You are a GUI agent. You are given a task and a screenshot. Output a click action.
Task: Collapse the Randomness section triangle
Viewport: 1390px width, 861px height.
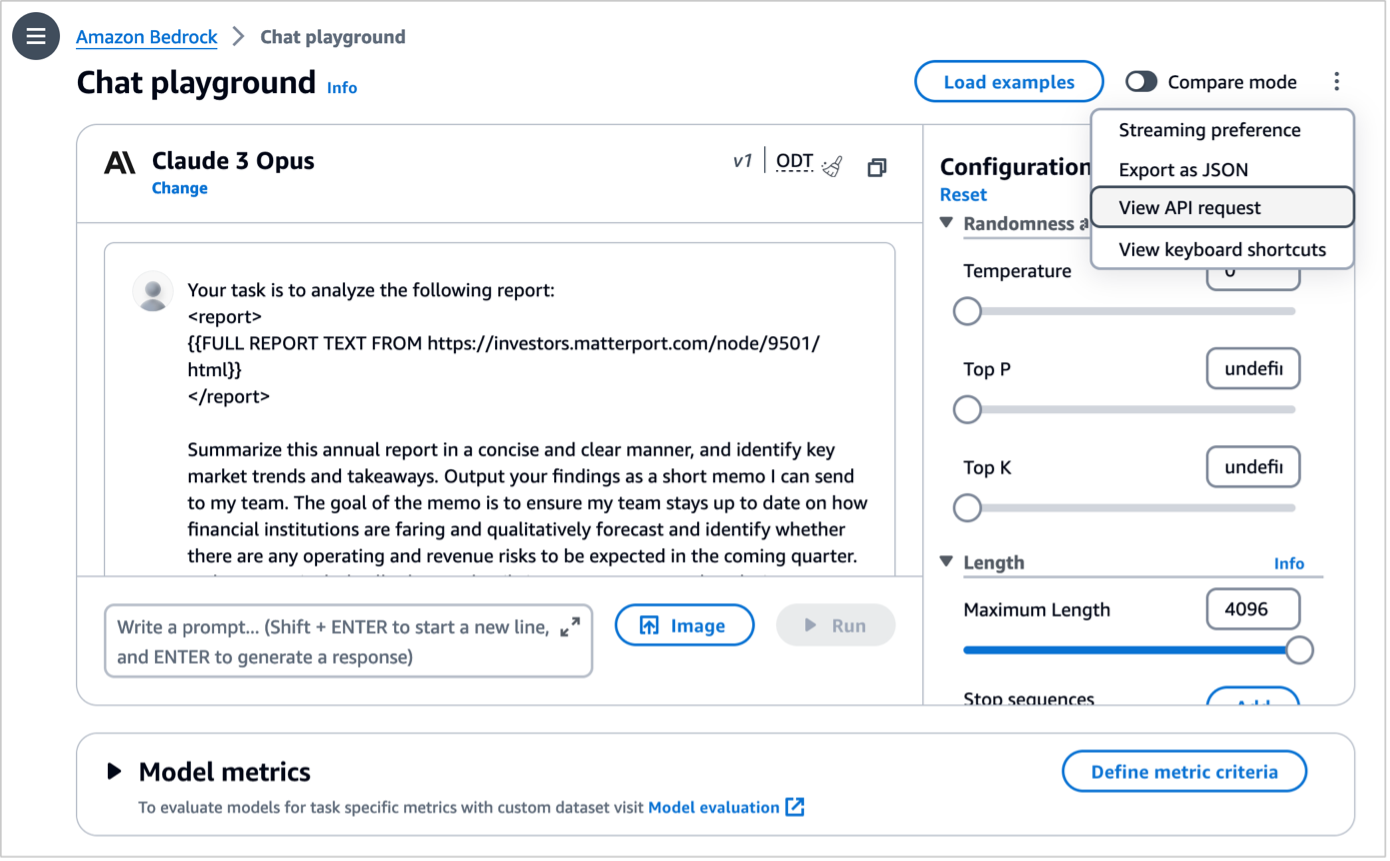(947, 223)
